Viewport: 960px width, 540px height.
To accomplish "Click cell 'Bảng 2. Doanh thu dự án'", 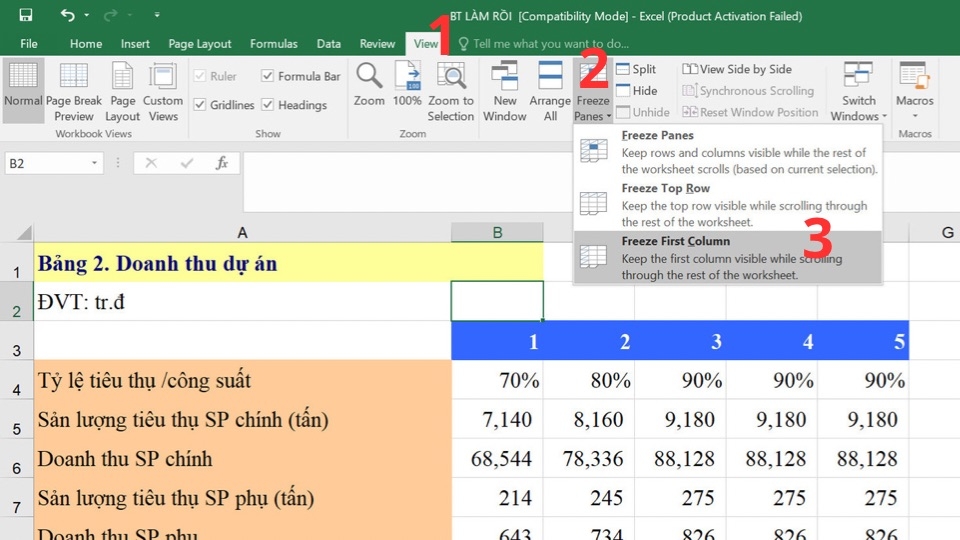I will point(242,263).
